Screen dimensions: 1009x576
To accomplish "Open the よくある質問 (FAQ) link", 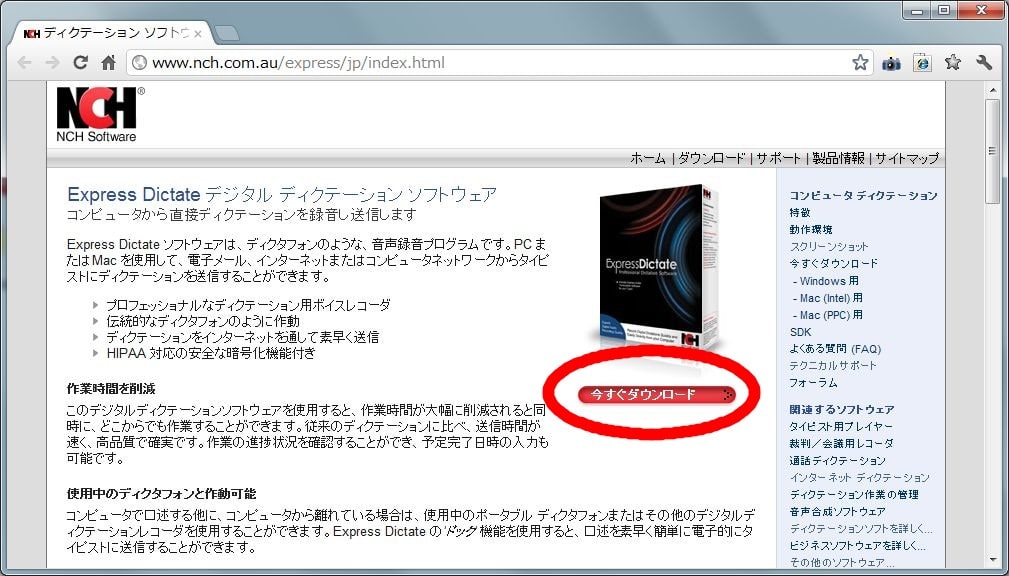I will (x=835, y=349).
